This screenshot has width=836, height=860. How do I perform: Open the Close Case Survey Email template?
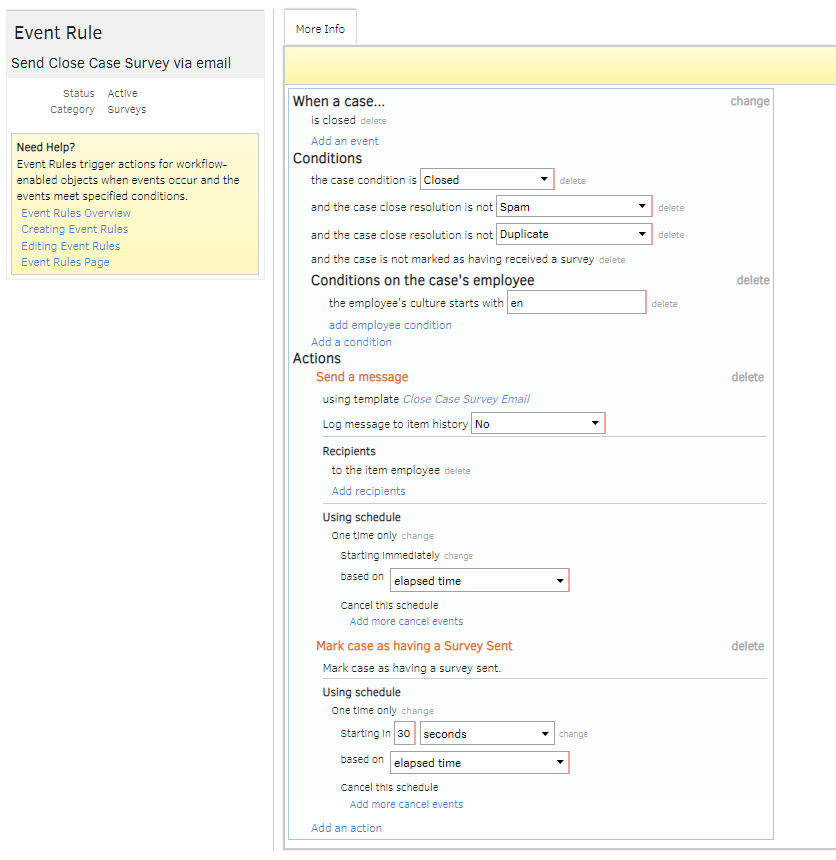[466, 399]
